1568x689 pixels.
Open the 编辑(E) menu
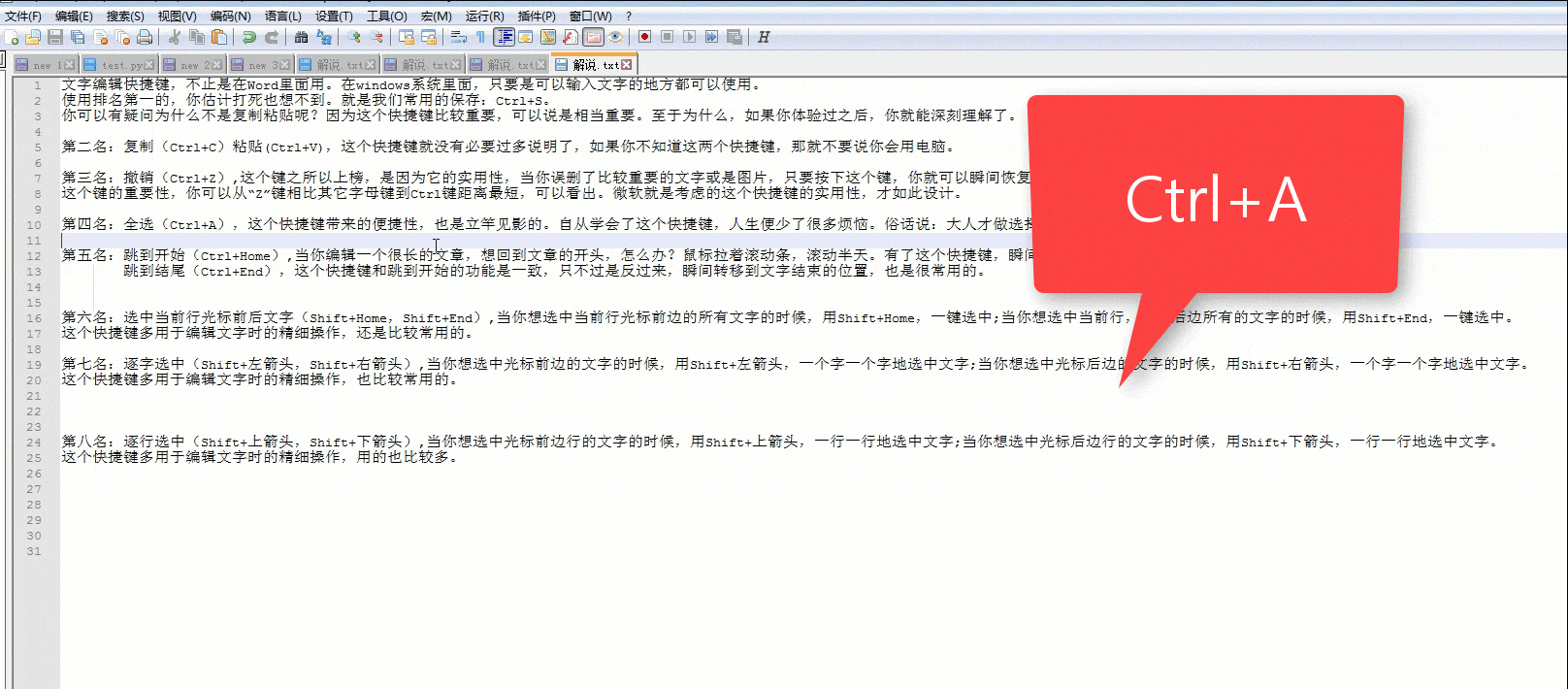(74, 16)
